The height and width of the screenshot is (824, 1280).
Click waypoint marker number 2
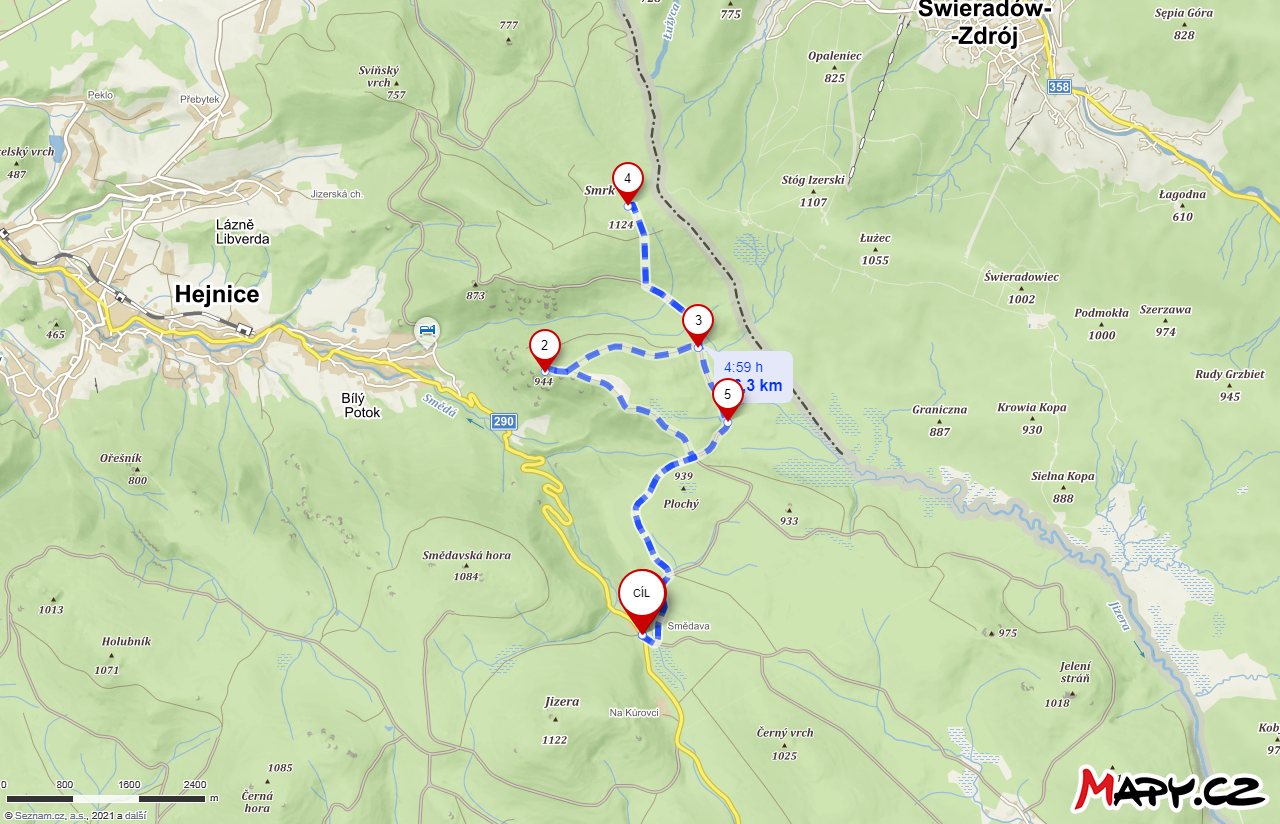pos(544,349)
